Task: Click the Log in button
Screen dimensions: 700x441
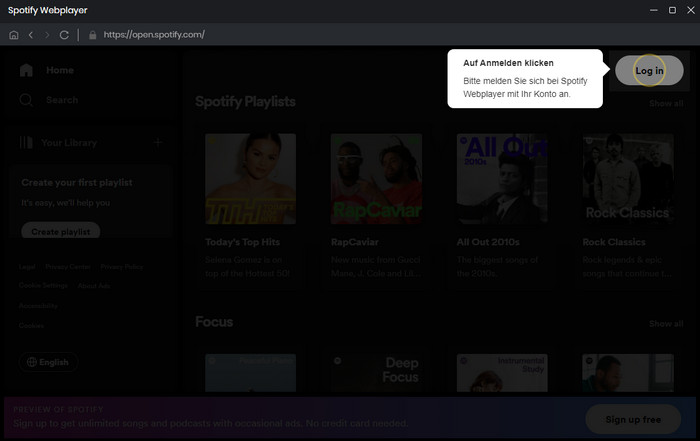Action: (x=649, y=71)
